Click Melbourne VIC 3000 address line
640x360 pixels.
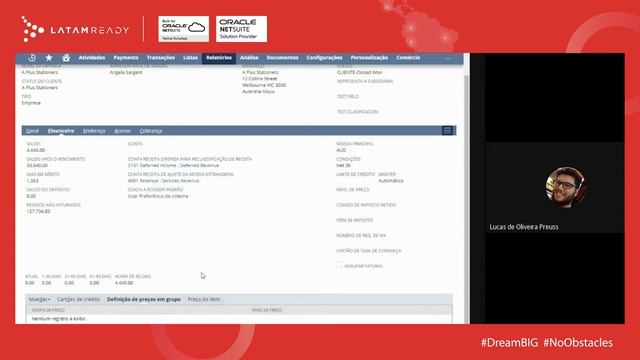click(x=264, y=85)
